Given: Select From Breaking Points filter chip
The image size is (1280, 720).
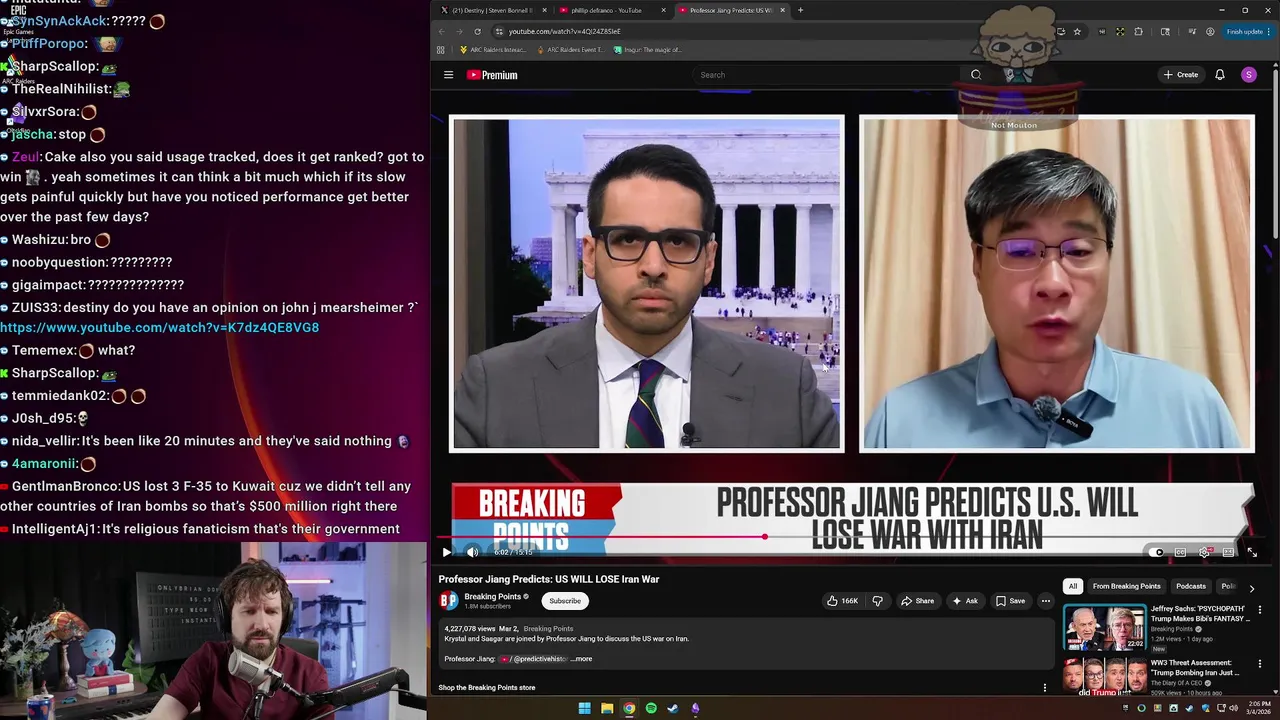Looking at the screenshot, I should pyautogui.click(x=1126, y=586).
